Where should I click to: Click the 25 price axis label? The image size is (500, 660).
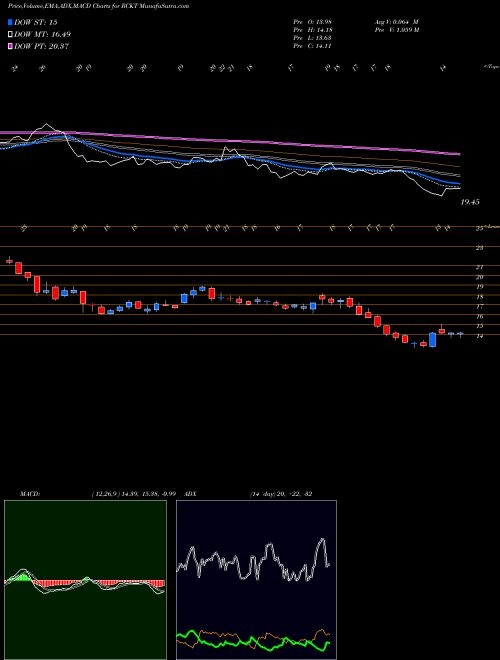(x=479, y=229)
